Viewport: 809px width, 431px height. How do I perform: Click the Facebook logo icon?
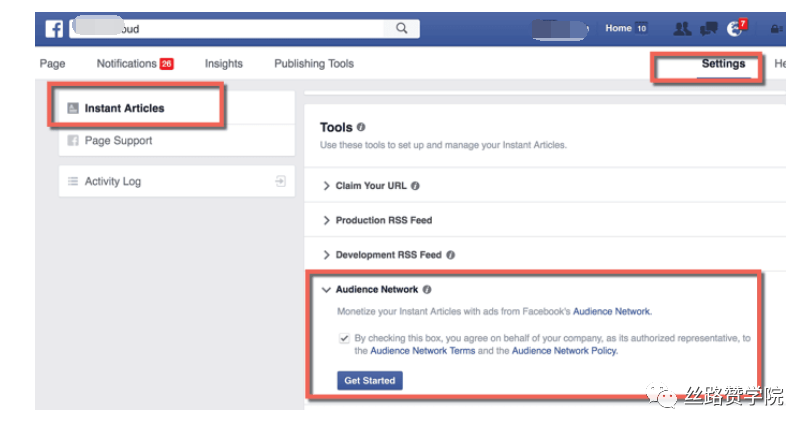(x=54, y=29)
